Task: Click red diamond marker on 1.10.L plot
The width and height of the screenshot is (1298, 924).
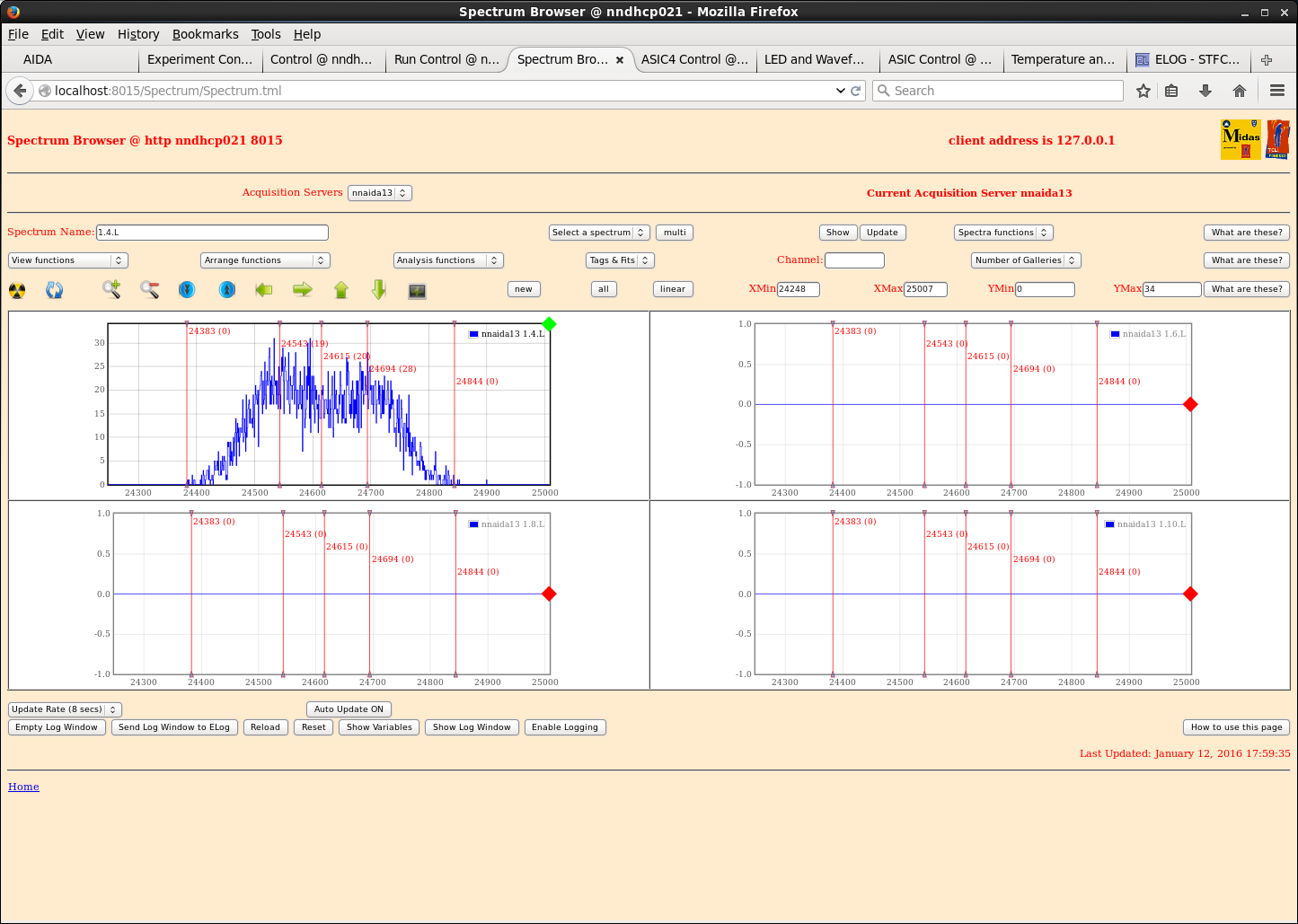Action: tap(1190, 594)
